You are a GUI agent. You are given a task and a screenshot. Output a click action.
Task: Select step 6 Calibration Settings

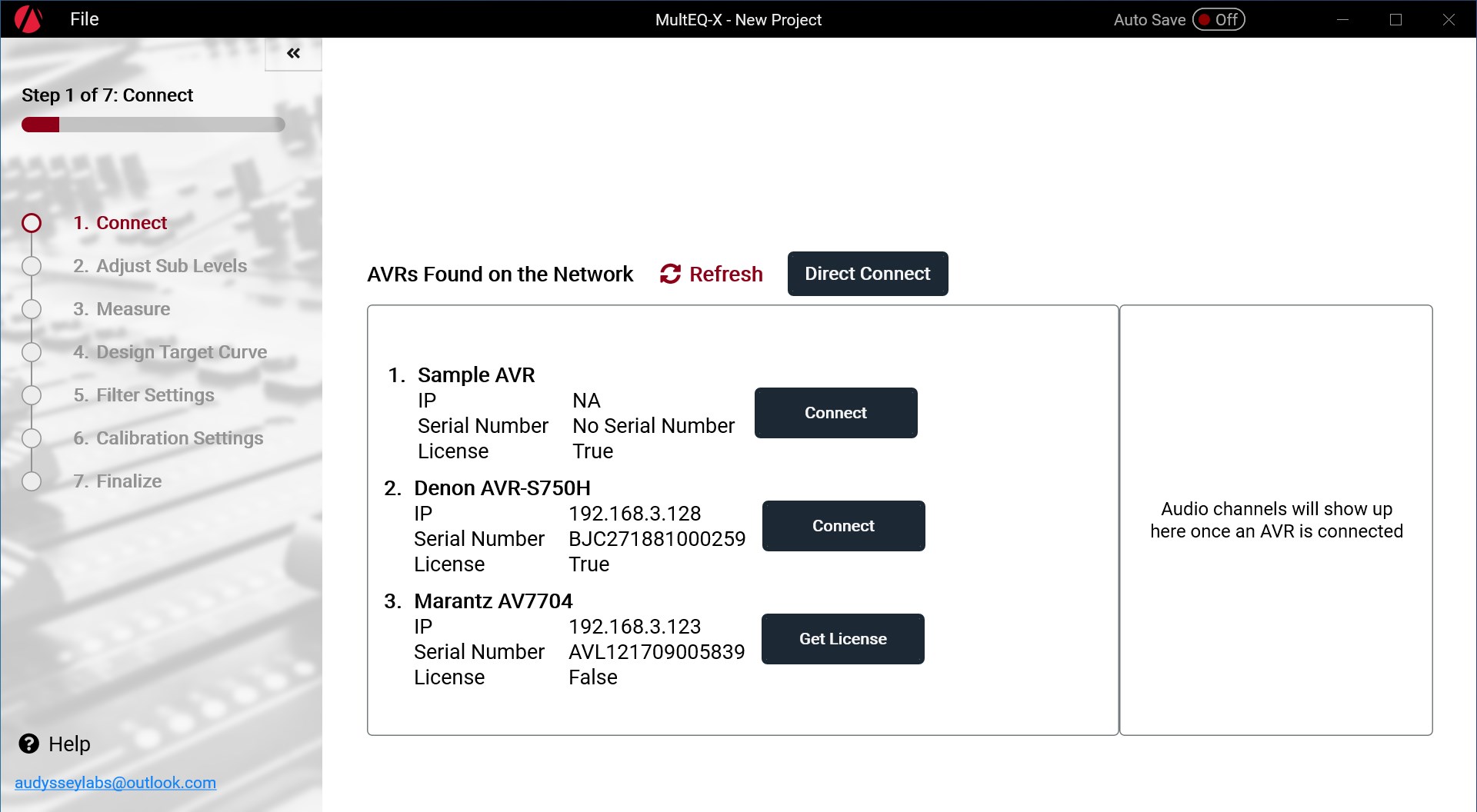click(x=168, y=438)
